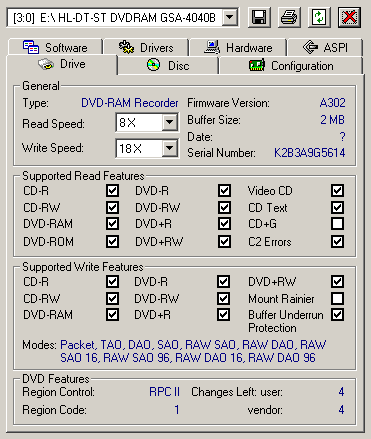Click the green Refresh icon
Viewport: 371px width, 439px height.
(x=319, y=17)
